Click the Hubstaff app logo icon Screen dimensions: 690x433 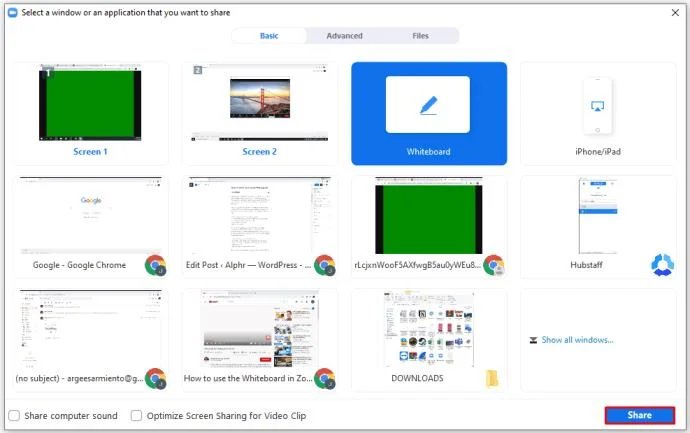point(662,265)
